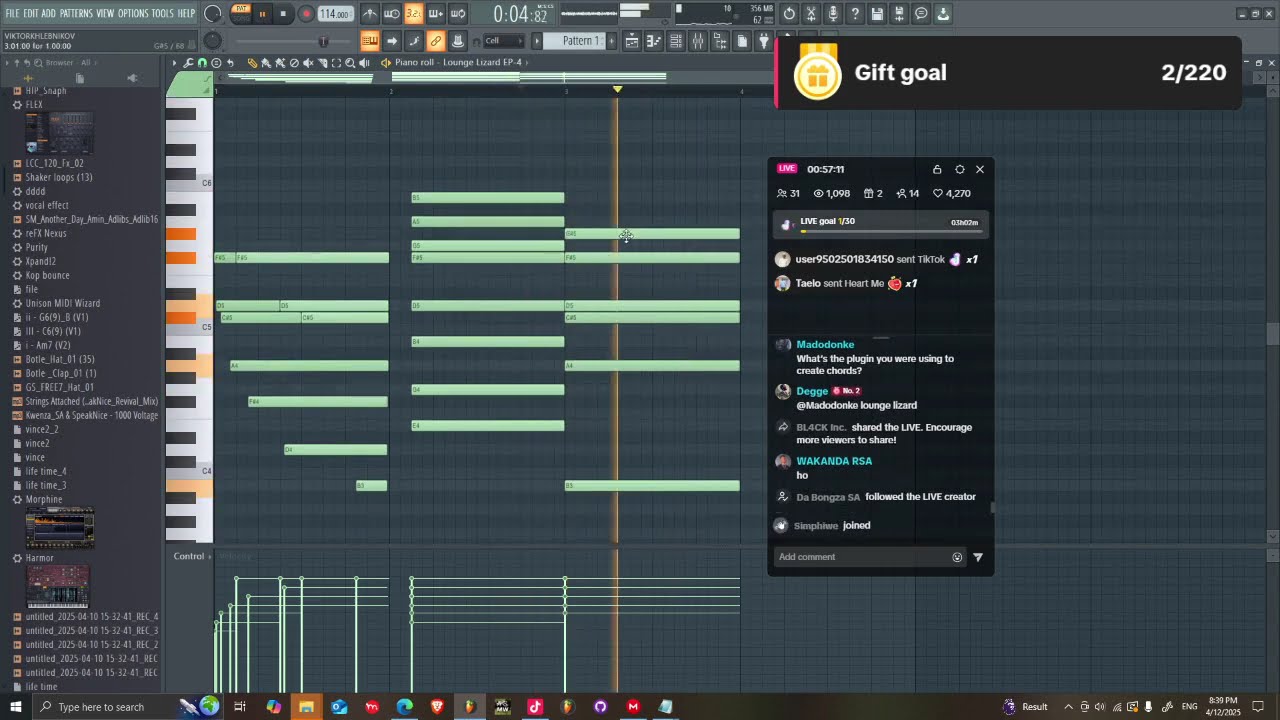The width and height of the screenshot is (1280, 720).
Task: Expand the Harmor browser item
Action: coord(40,558)
